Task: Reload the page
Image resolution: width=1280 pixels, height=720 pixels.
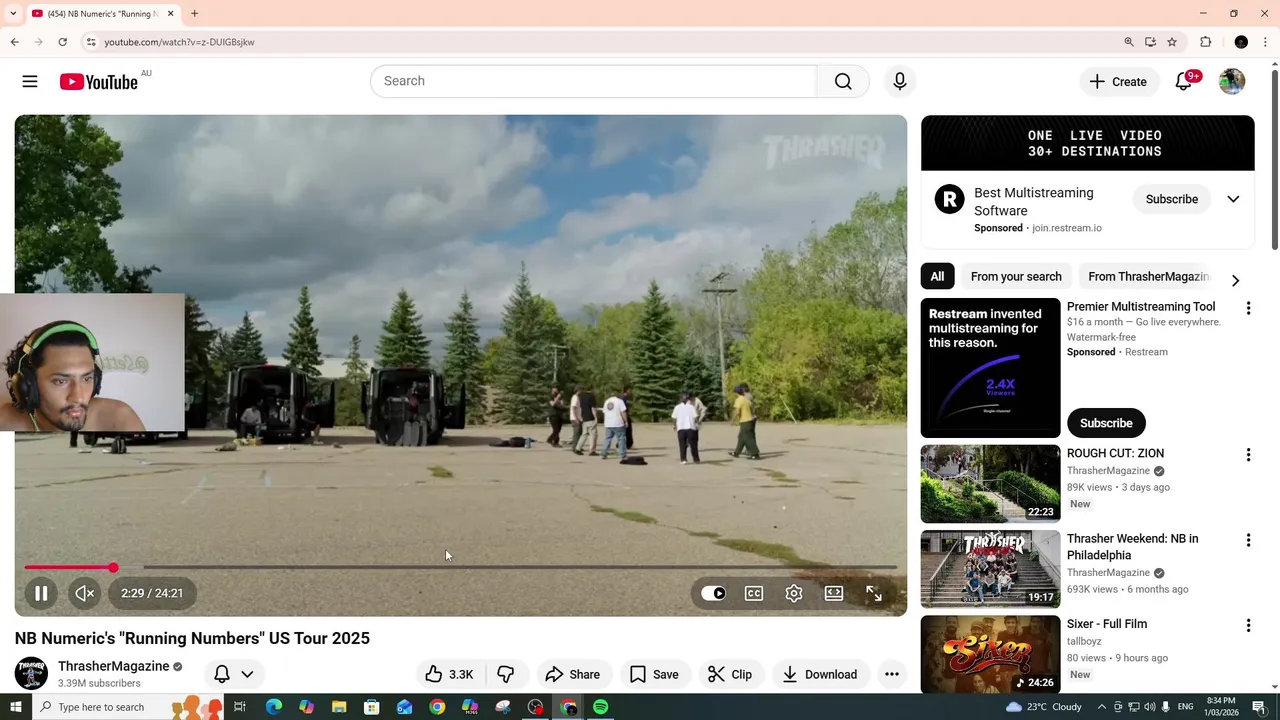Action: pos(62,42)
